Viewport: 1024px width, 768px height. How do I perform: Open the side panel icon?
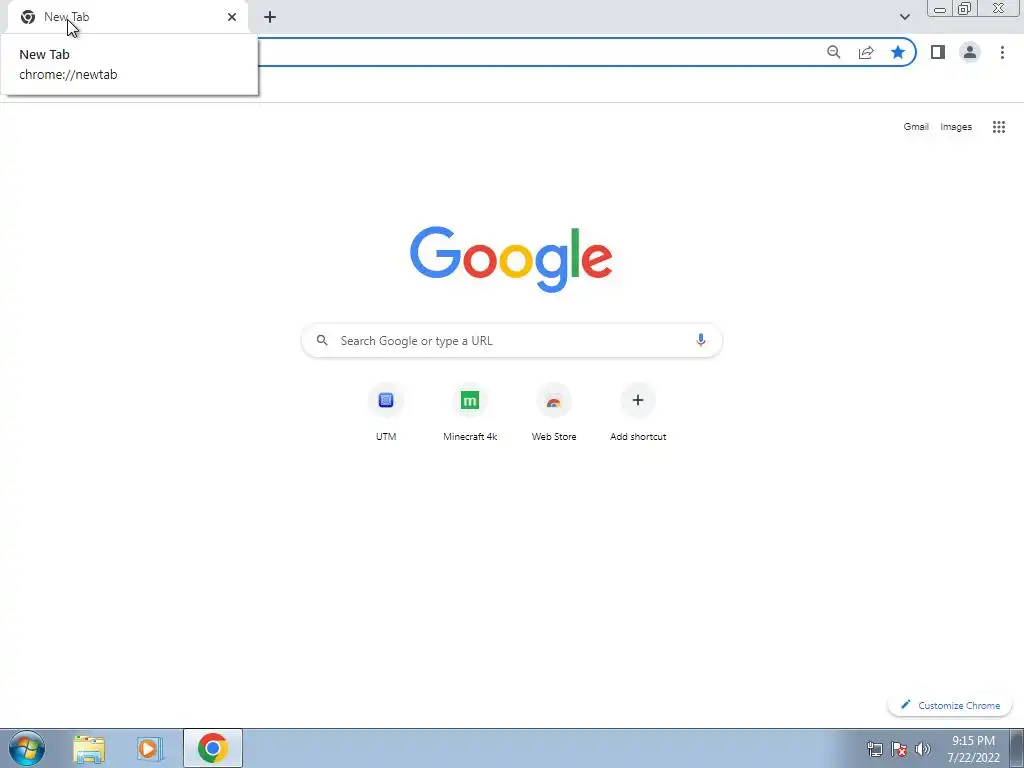938,52
